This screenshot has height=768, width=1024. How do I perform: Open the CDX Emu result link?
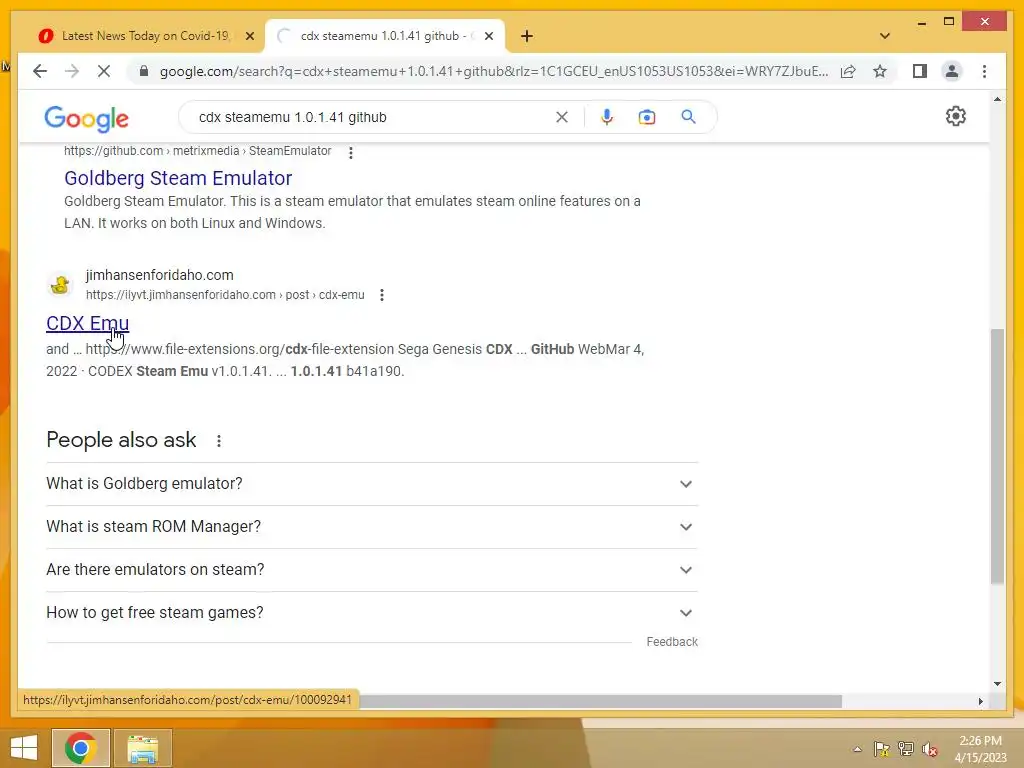88,323
